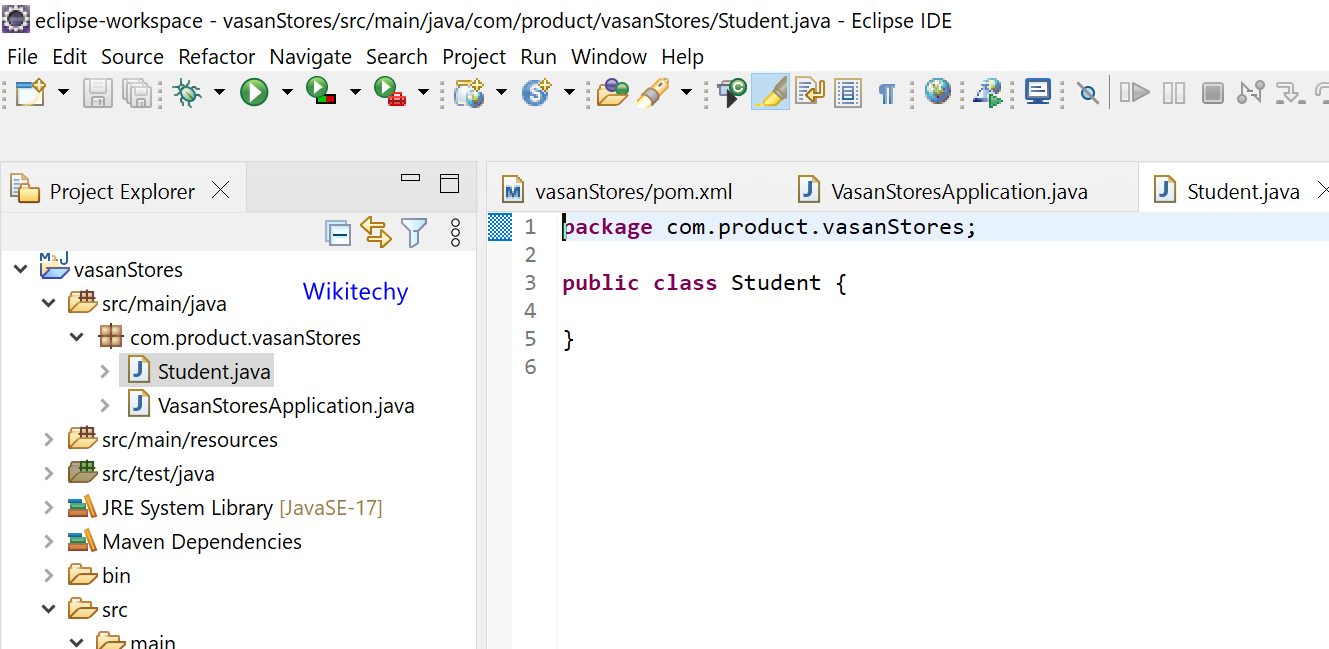The width and height of the screenshot is (1329, 649).
Task: Launch debugging via the Debug toolbar icon
Action: coord(186,92)
